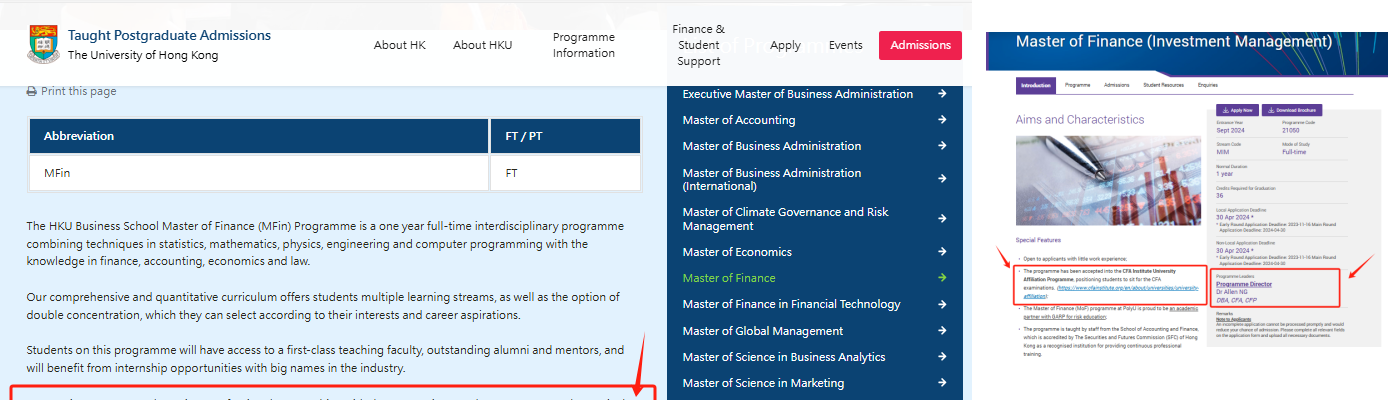Click arrow beside Master of Science in Marketing
Viewport: 1395px width, 400px height.
(x=942, y=383)
